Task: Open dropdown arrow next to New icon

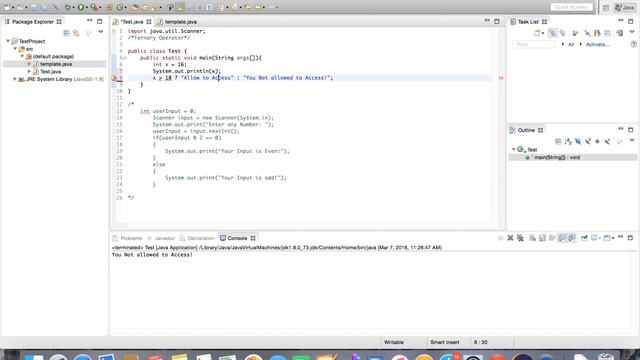Action: 13,7
